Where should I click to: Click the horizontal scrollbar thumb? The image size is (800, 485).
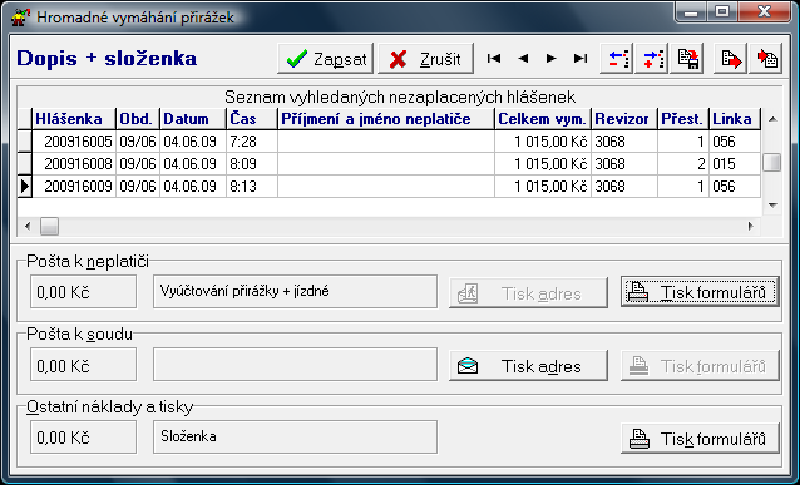49,226
